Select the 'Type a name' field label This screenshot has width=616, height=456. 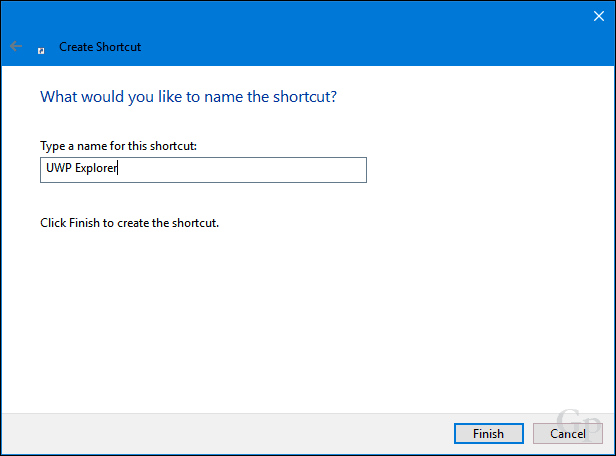pos(118,146)
